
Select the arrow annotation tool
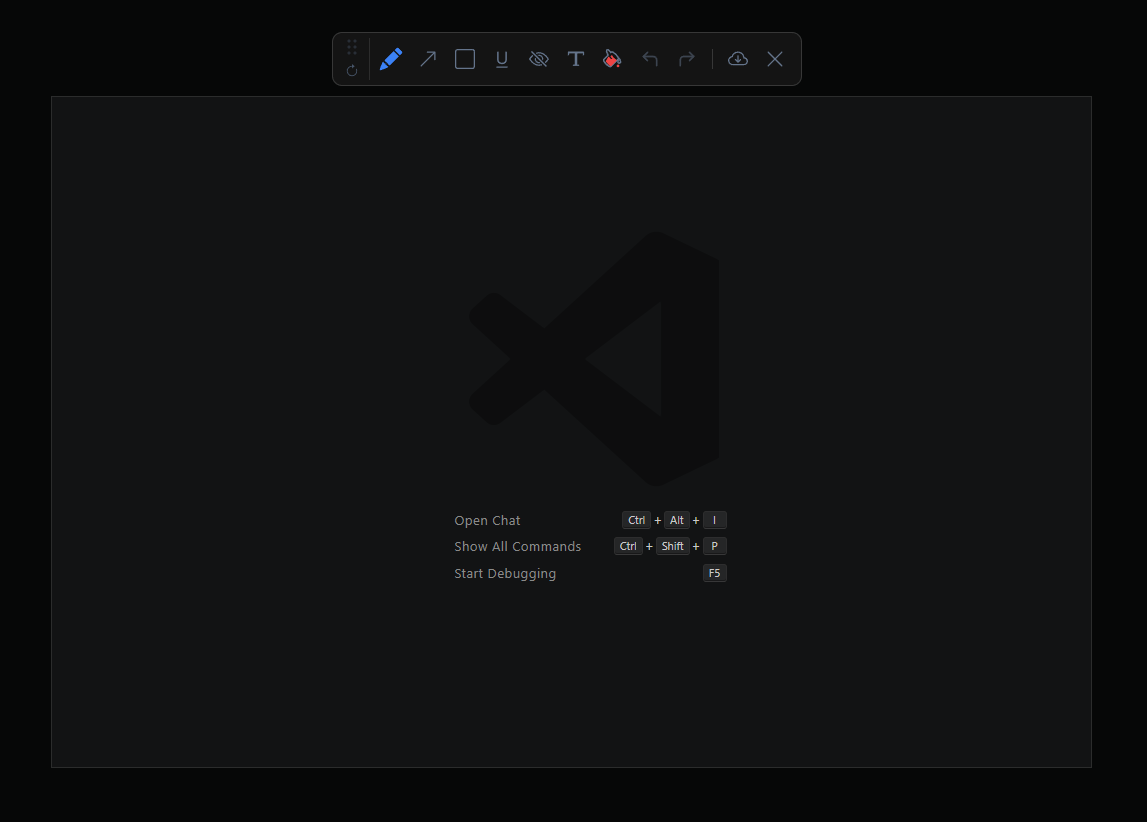point(428,59)
